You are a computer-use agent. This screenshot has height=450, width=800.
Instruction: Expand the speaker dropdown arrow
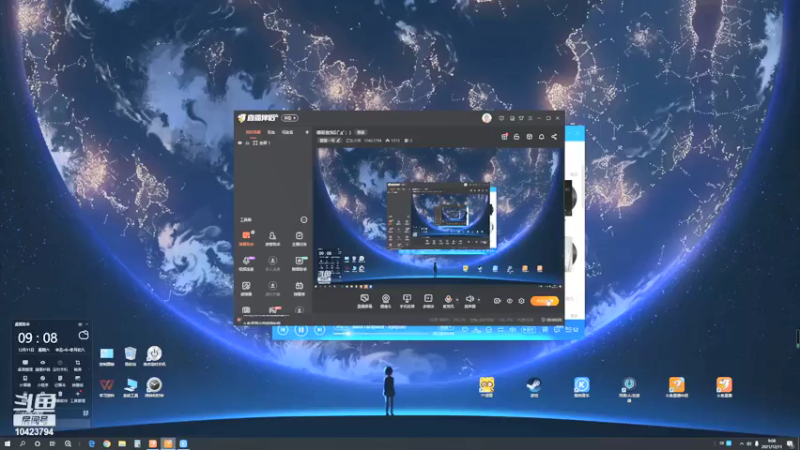(479, 300)
